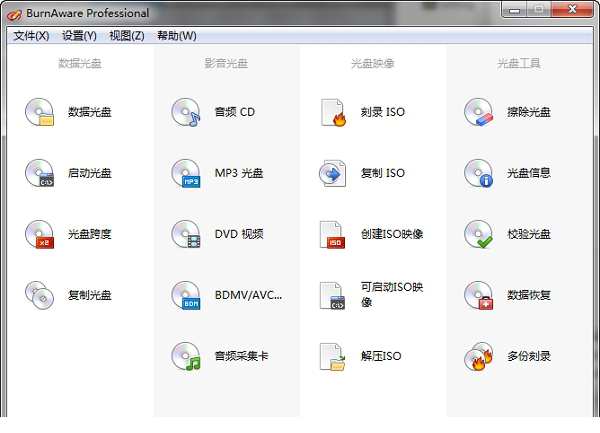600x433 pixels.
Task: Start 复制光盘 via its label
Action: [x=90, y=295]
